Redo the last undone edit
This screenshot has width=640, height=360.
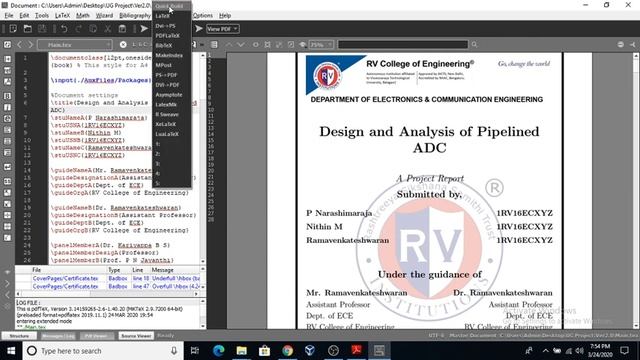click(78, 29)
